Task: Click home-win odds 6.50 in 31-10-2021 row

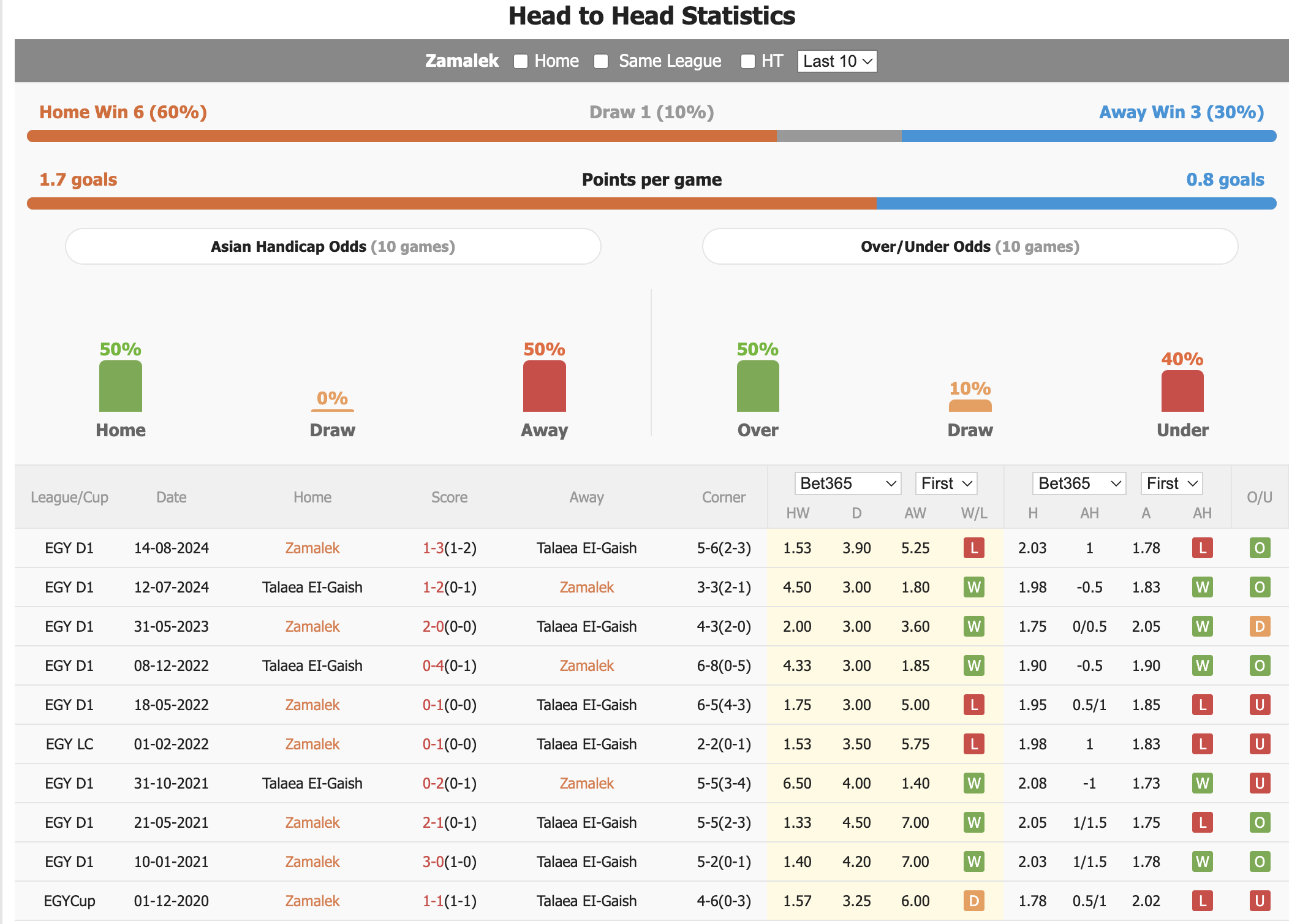Action: pos(797,783)
